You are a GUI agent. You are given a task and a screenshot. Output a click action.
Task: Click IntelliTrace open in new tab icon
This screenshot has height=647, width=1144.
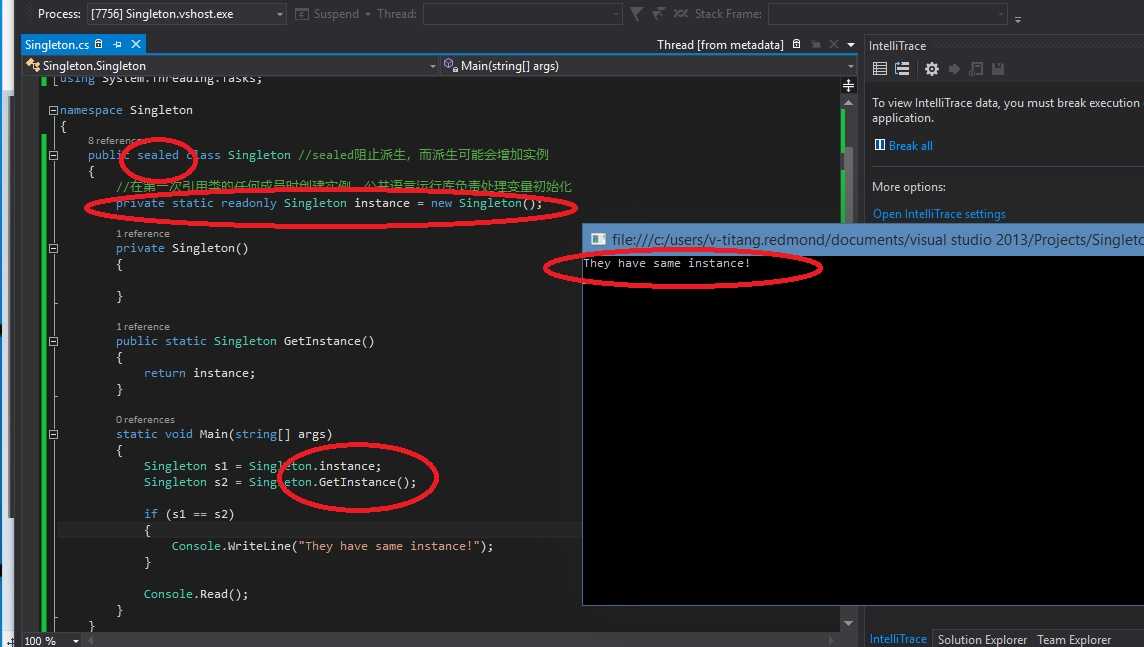[x=975, y=69]
